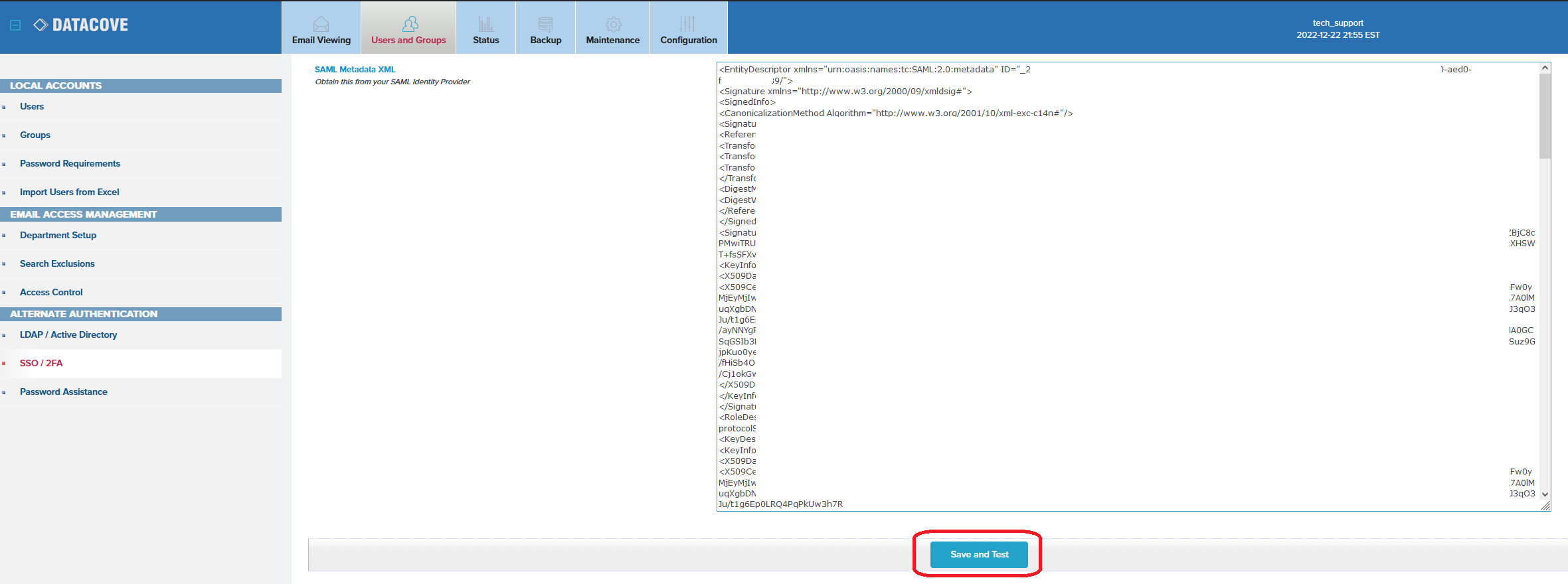The height and width of the screenshot is (584, 1568).
Task: Open Department Setup
Action: [58, 236]
